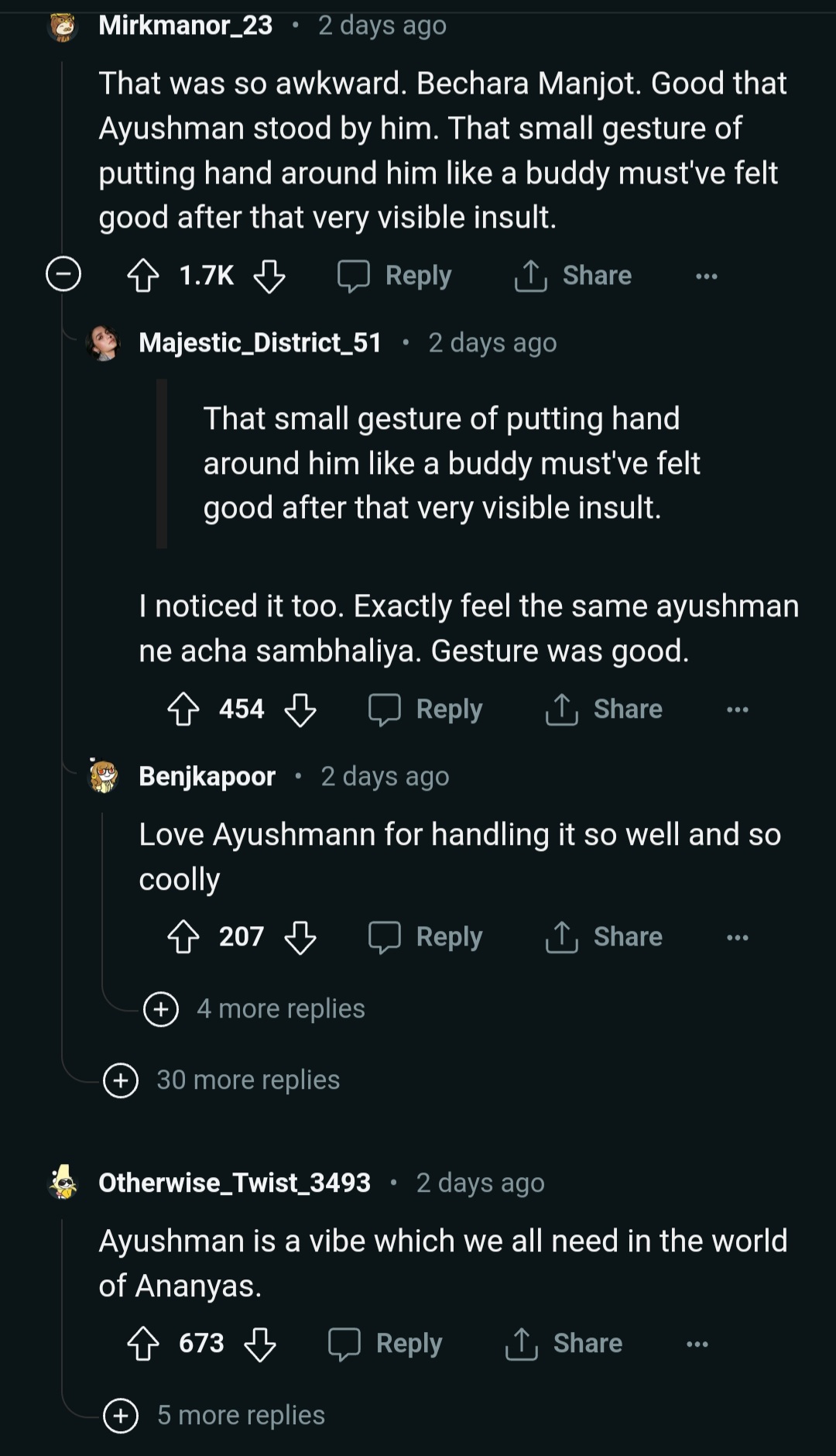Screen dimensions: 836x1456
Task: Share Otherwise_Twist_3493's comment
Action: 564,1344
